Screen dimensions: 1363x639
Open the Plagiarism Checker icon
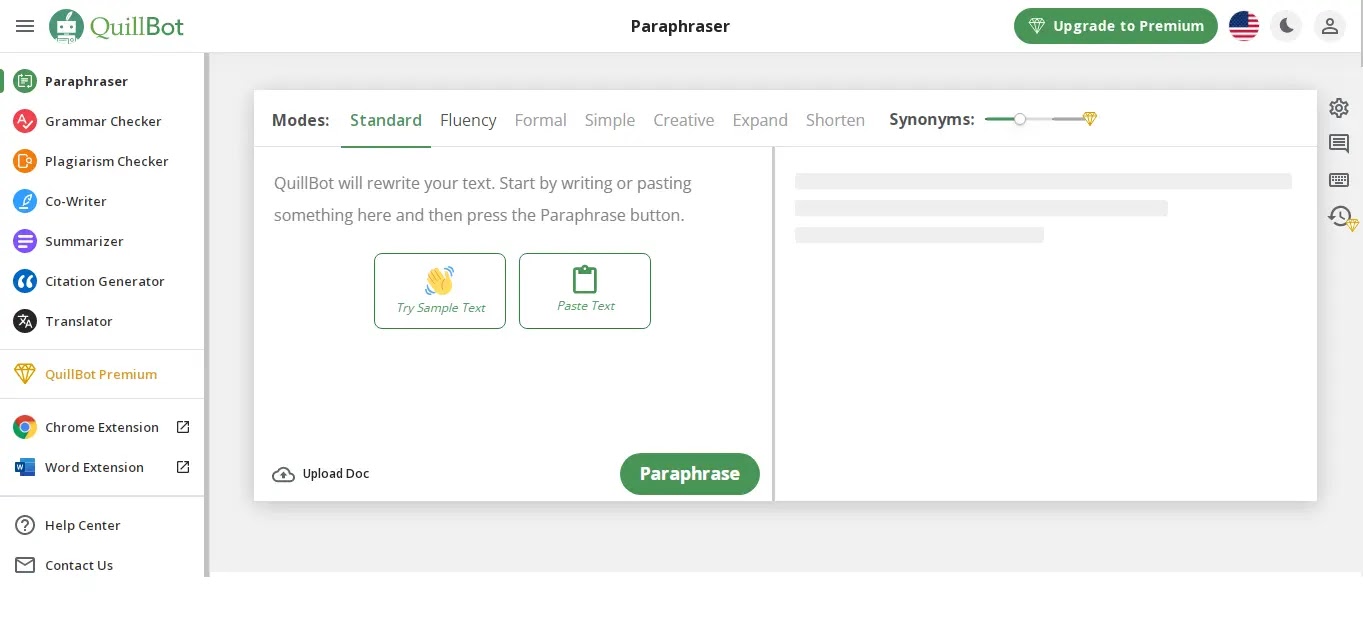pyautogui.click(x=25, y=161)
